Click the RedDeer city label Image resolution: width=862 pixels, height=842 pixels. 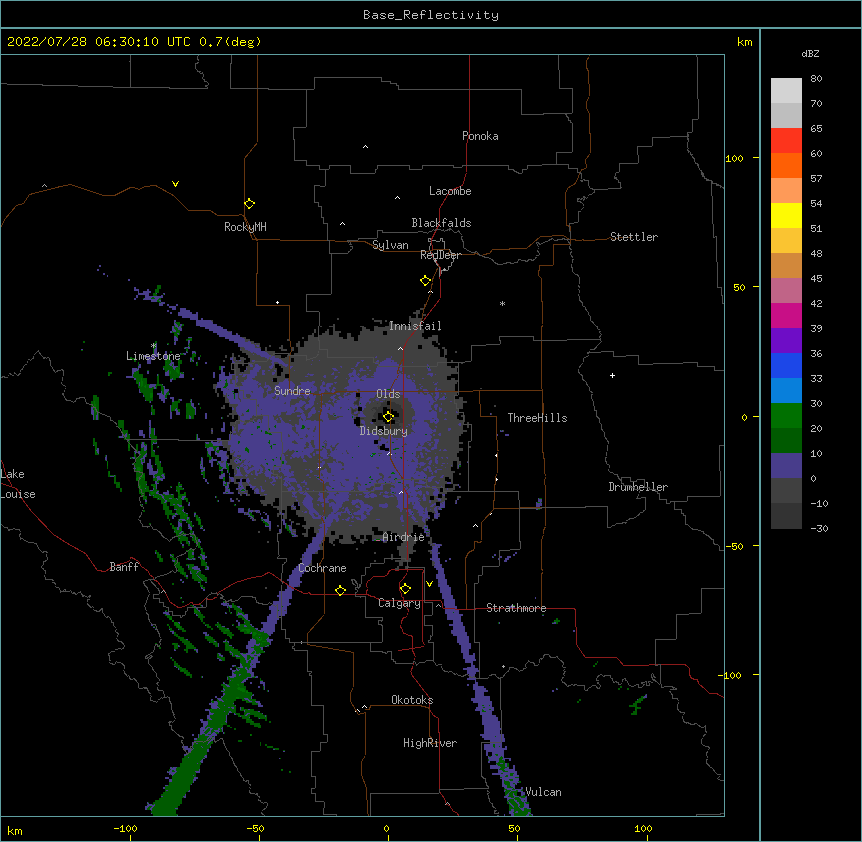440,255
